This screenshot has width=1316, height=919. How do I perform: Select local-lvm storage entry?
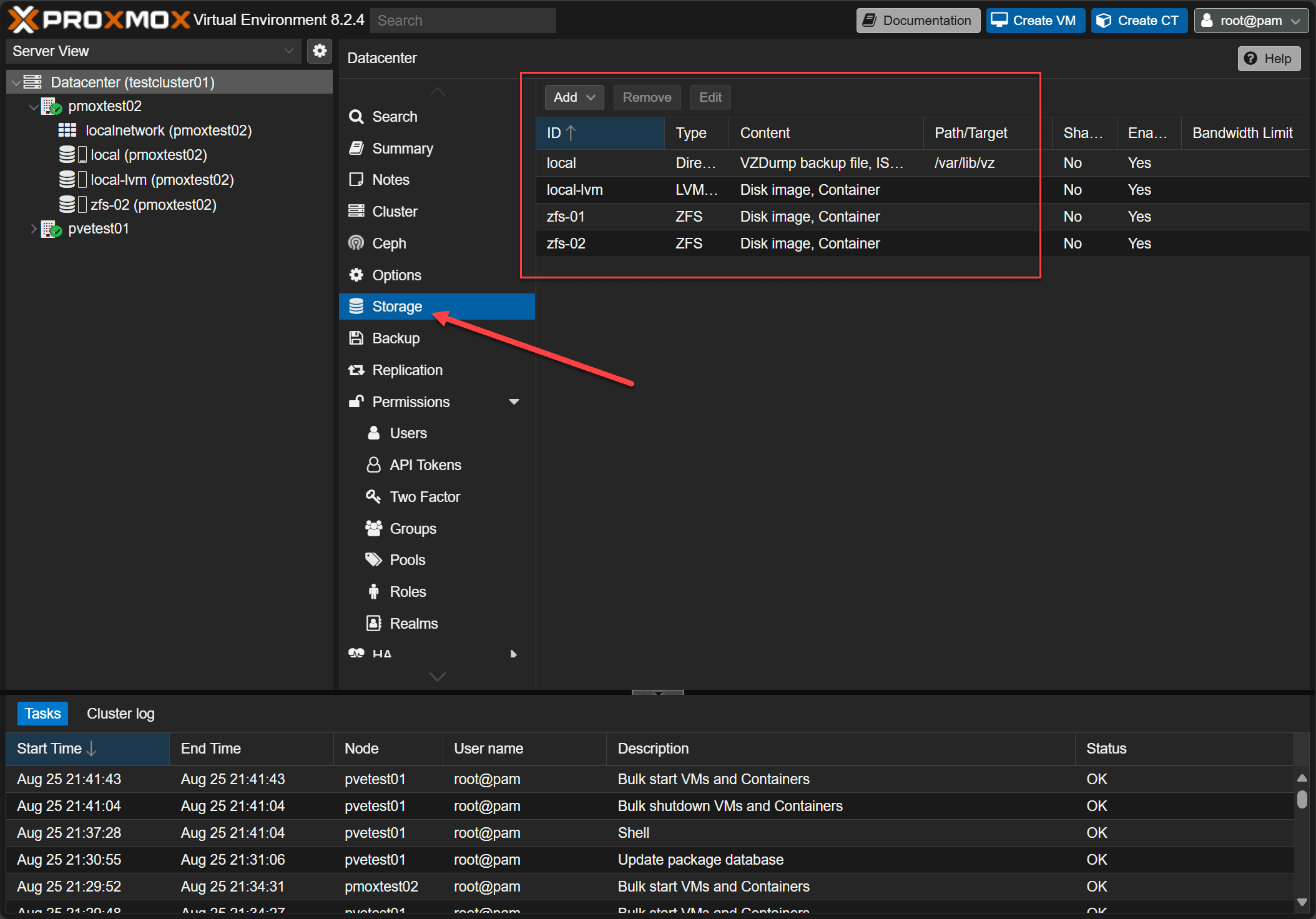point(575,189)
